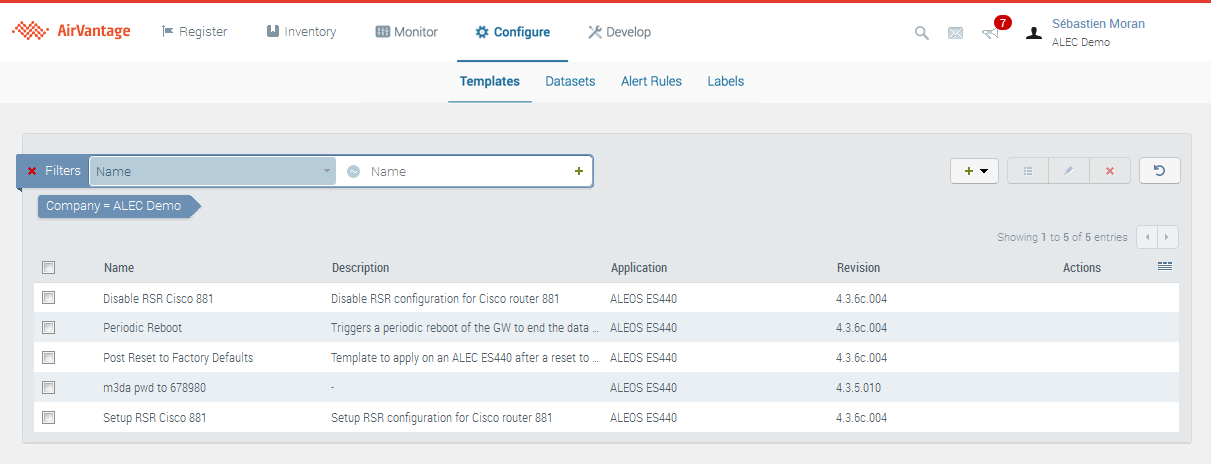Go to the next page arrow

point(1167,237)
